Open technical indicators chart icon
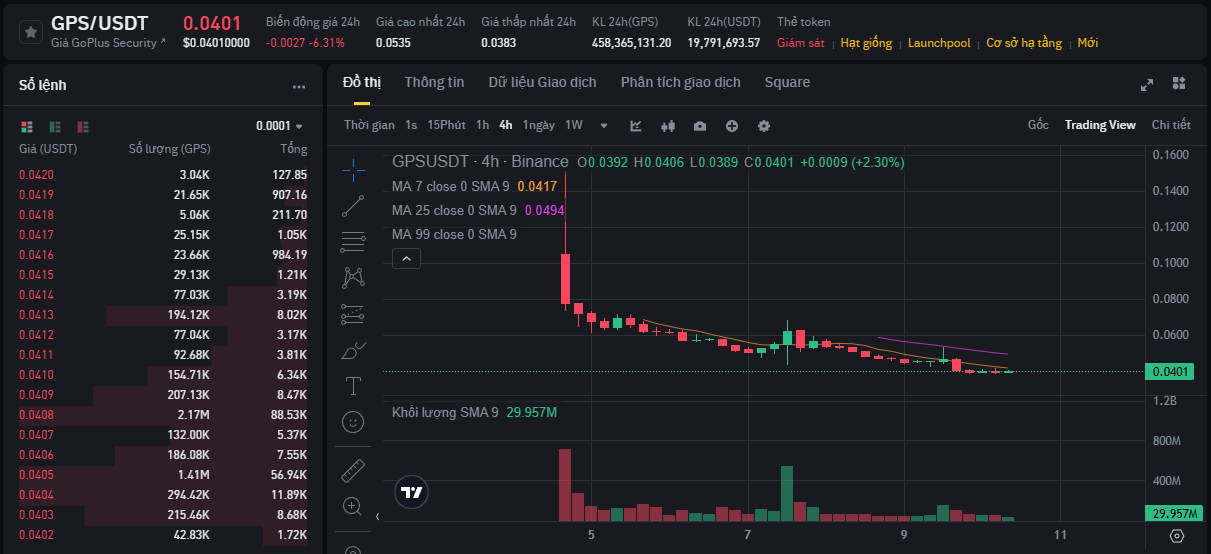The image size is (1211, 554). pyautogui.click(x=636, y=126)
